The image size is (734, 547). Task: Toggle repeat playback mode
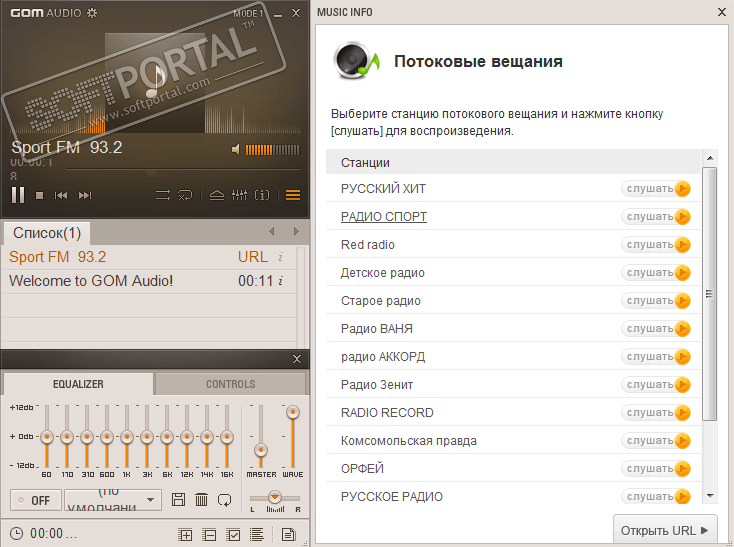(x=185, y=195)
